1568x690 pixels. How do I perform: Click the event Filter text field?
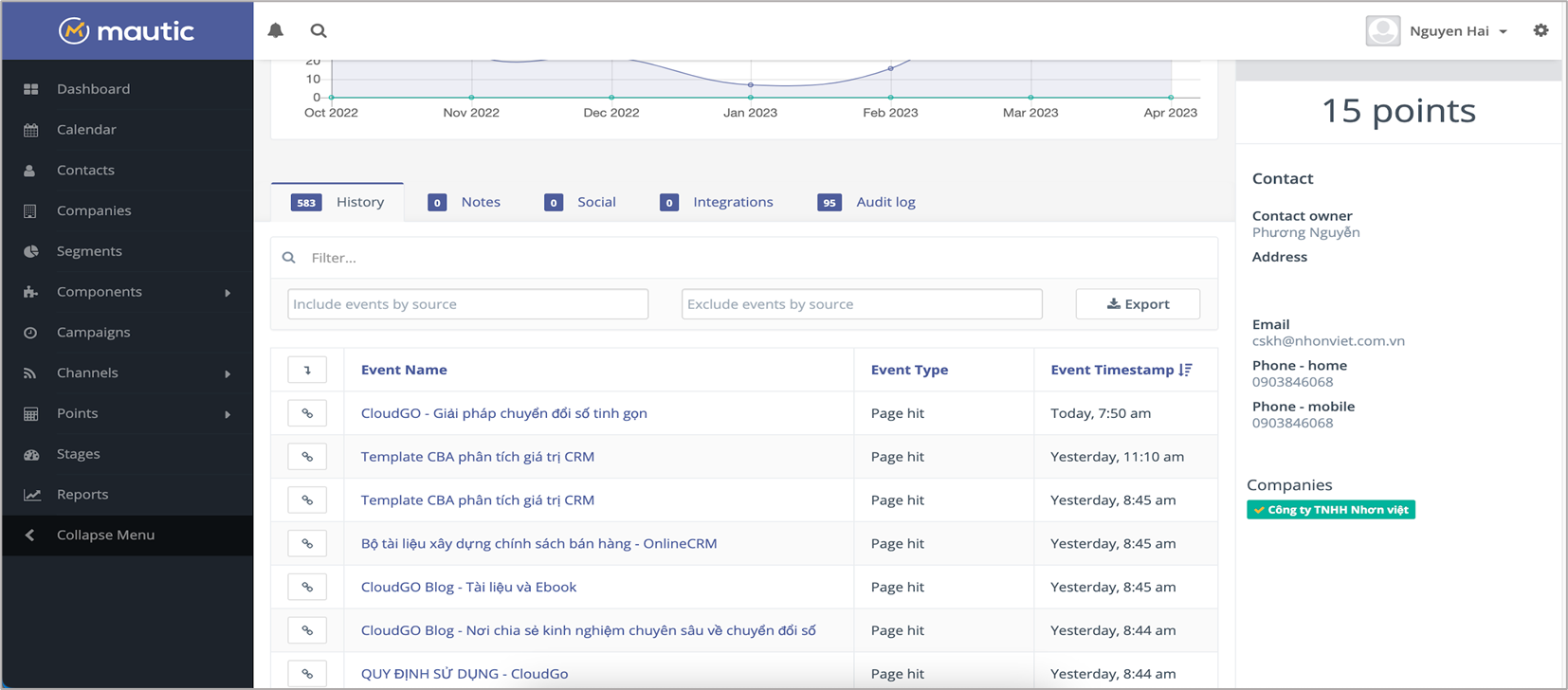(x=744, y=258)
